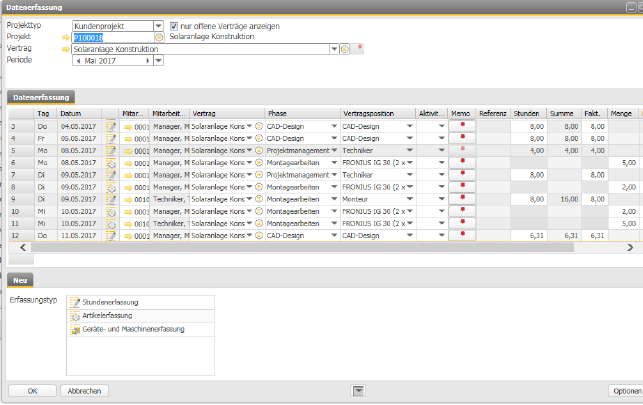The image size is (643, 405).
Task: Click into the Projekt field P100018
Action: (113, 38)
